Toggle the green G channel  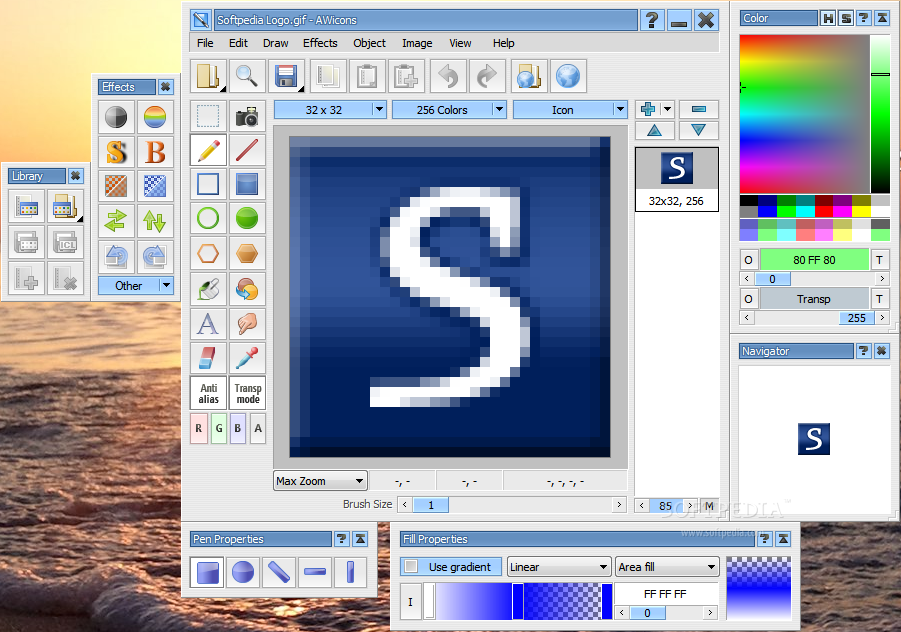pyautogui.click(x=218, y=428)
